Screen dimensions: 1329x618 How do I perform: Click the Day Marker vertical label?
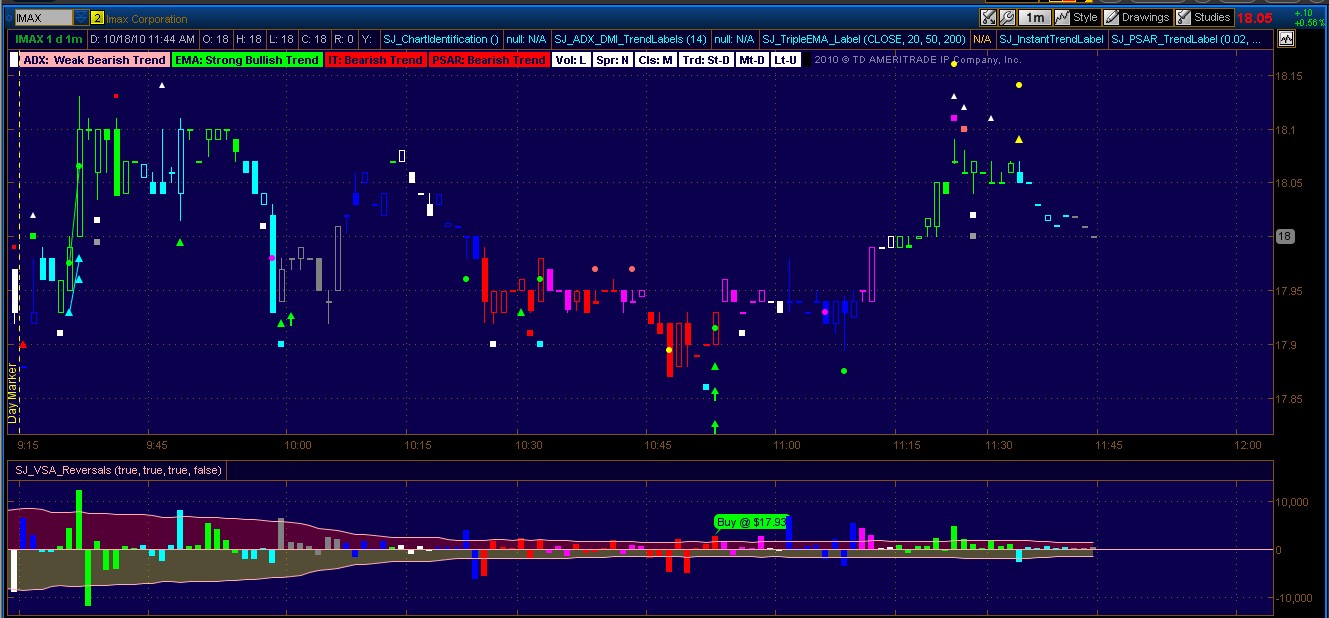[x=13, y=394]
